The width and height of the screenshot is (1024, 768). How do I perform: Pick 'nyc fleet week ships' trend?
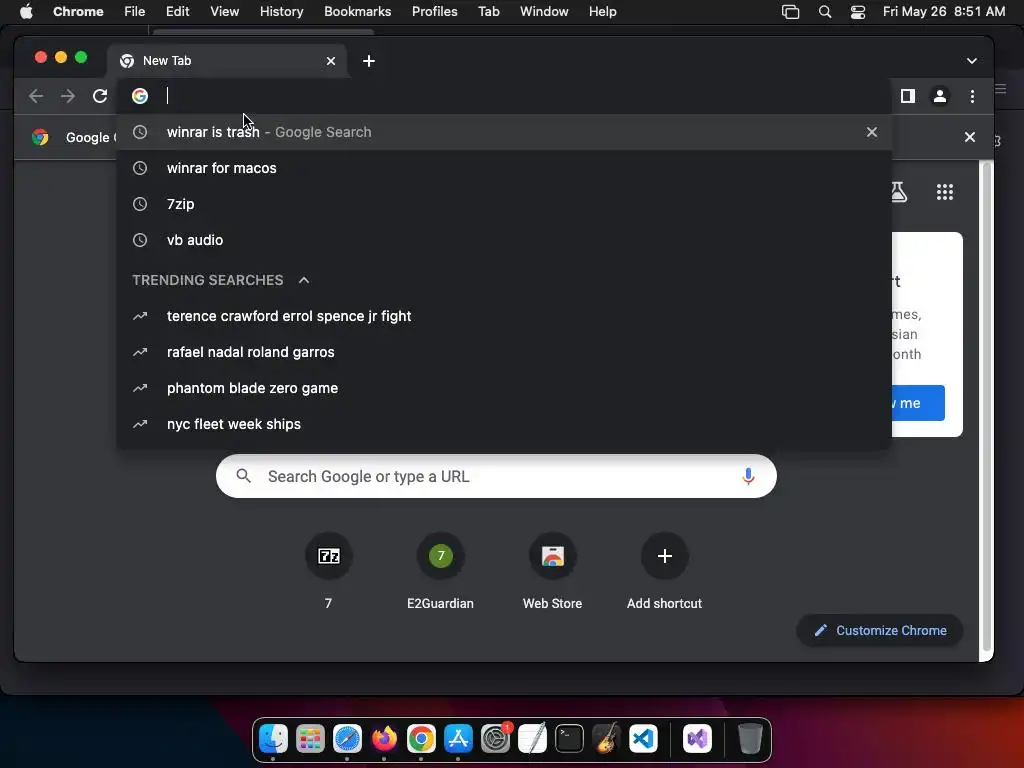[x=504, y=424]
